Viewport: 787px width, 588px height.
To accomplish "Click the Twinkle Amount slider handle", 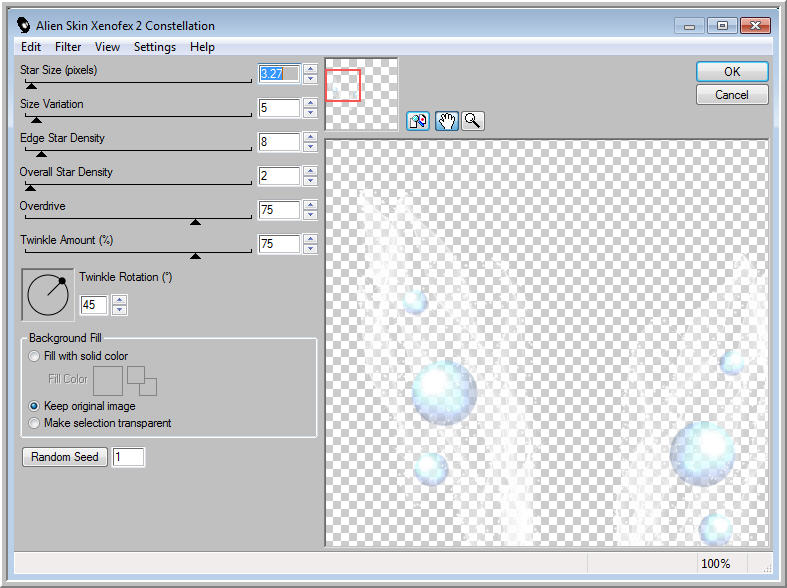I will 195,256.
